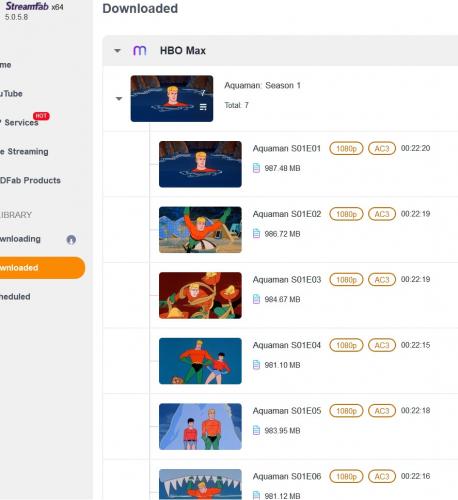Open the Scheduled library item
This screenshot has width=458, height=500.
pos(15,297)
